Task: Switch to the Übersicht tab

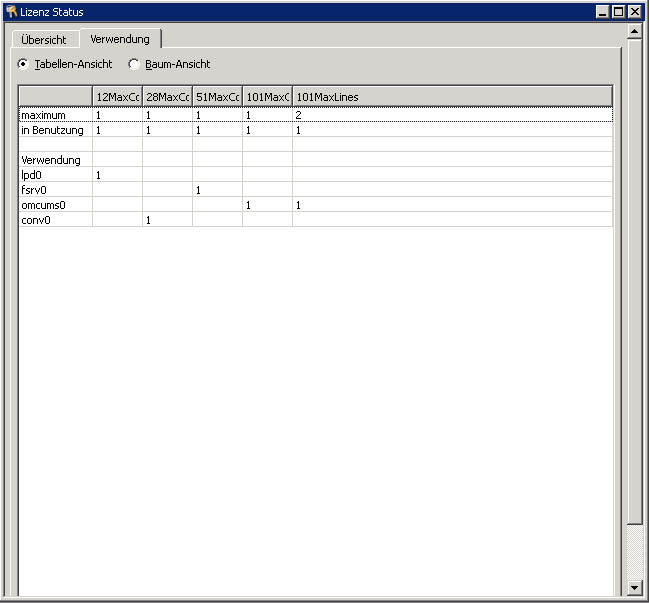Action: point(44,40)
